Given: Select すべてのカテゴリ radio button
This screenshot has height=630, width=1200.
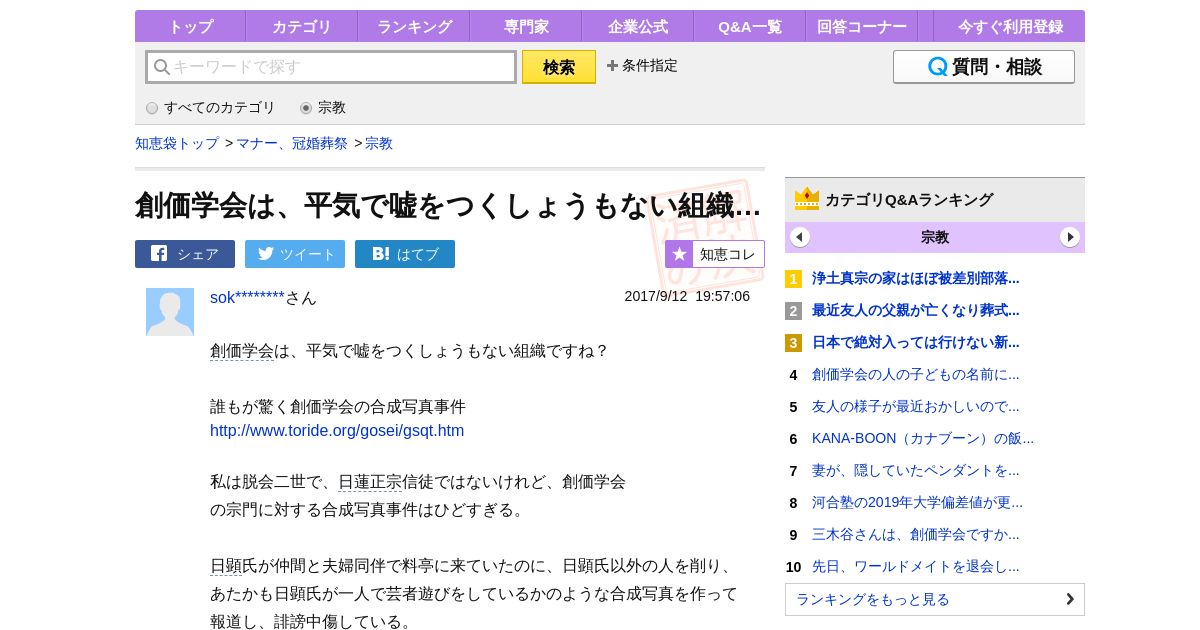Looking at the screenshot, I should [x=152, y=108].
